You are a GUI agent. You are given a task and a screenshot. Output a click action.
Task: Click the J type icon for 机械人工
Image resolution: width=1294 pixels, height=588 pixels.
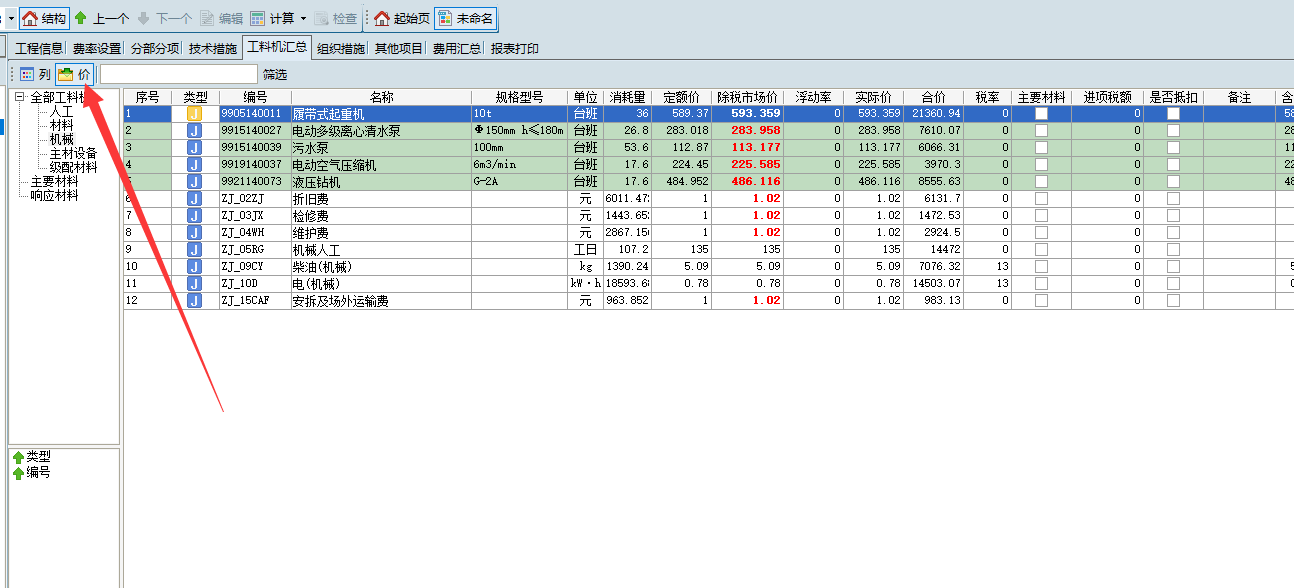(x=195, y=250)
